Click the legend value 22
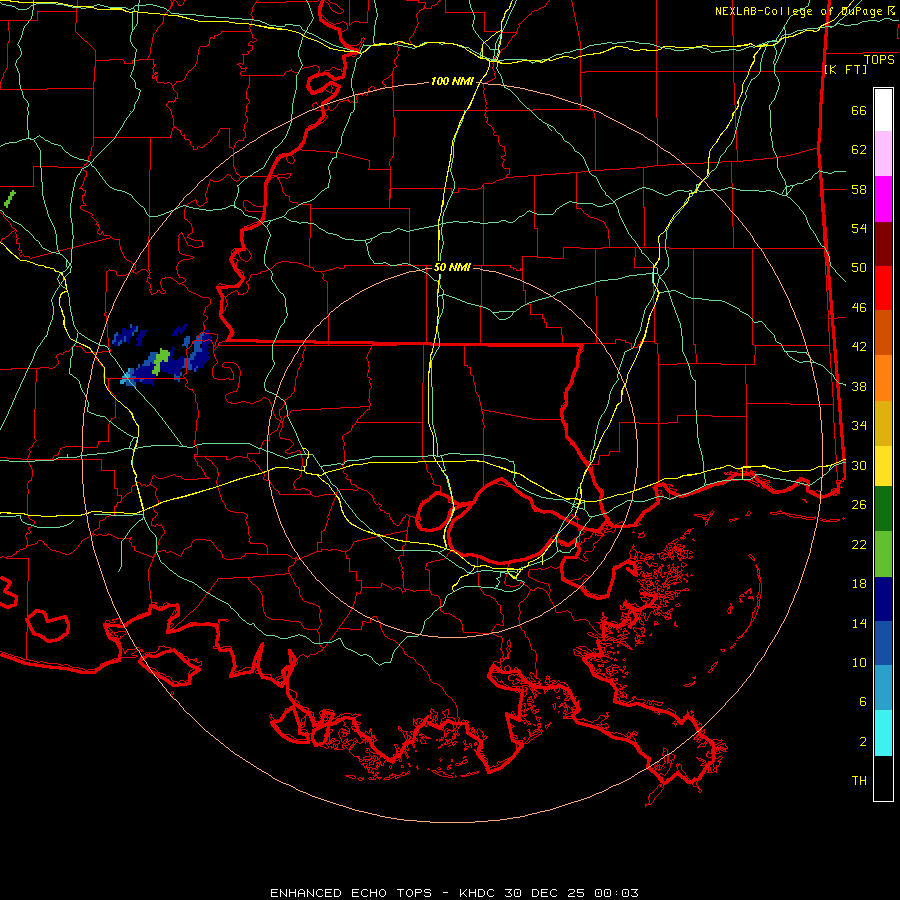Screen dimensions: 900x900 859,544
